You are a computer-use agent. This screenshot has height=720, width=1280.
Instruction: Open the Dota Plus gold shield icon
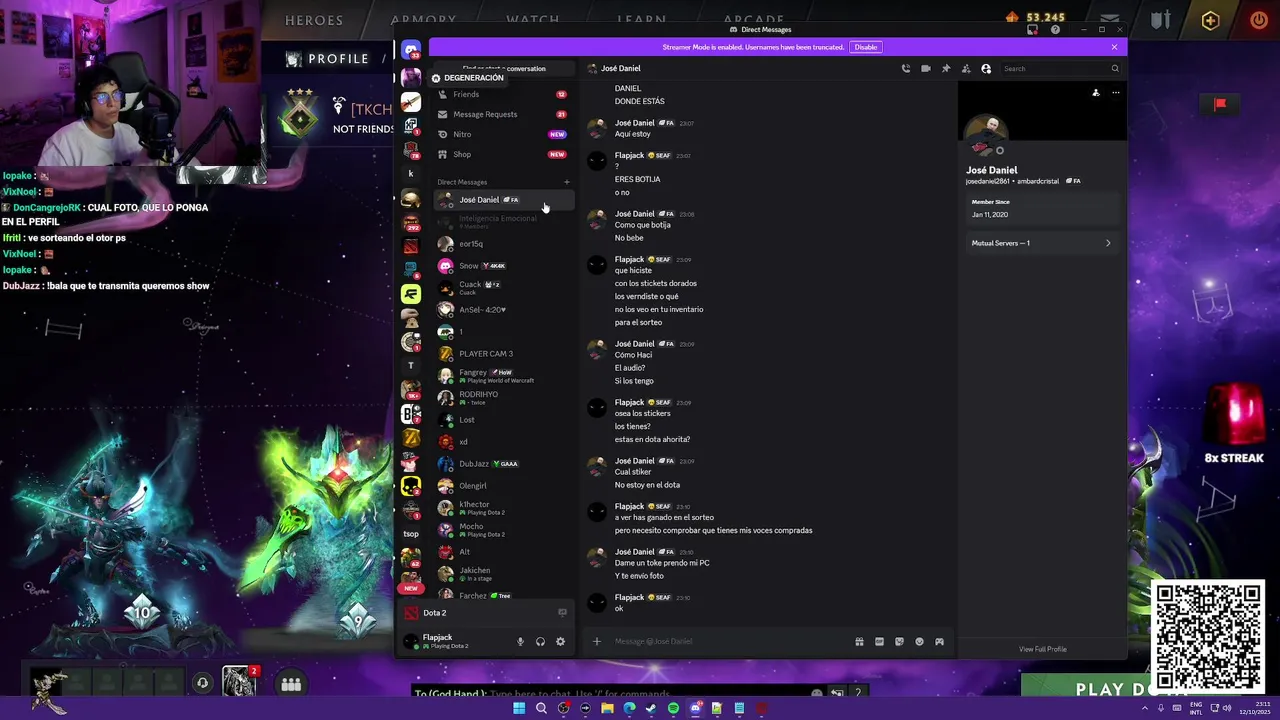click(x=1210, y=20)
